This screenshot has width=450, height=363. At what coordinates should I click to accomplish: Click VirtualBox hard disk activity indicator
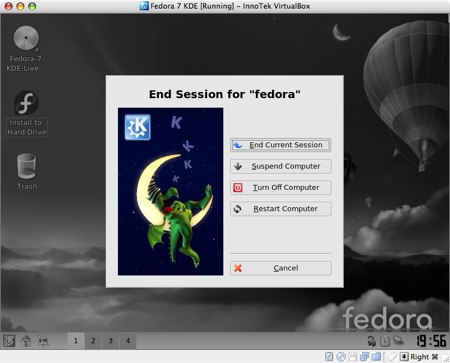click(x=329, y=357)
